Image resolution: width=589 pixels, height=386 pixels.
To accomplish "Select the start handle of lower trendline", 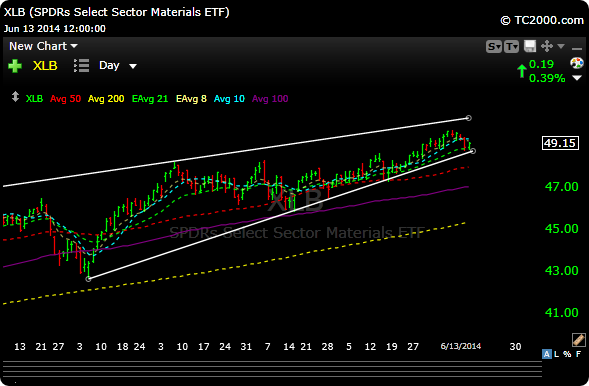I will (88, 279).
